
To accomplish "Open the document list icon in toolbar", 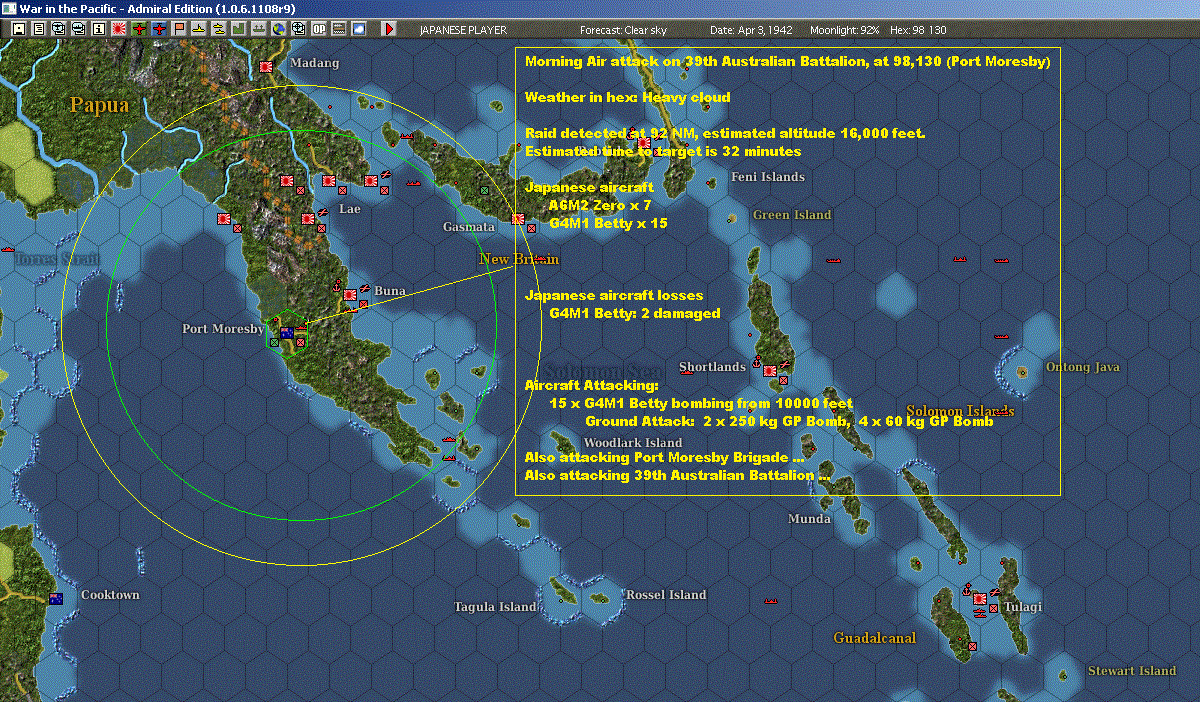I will click(39, 30).
